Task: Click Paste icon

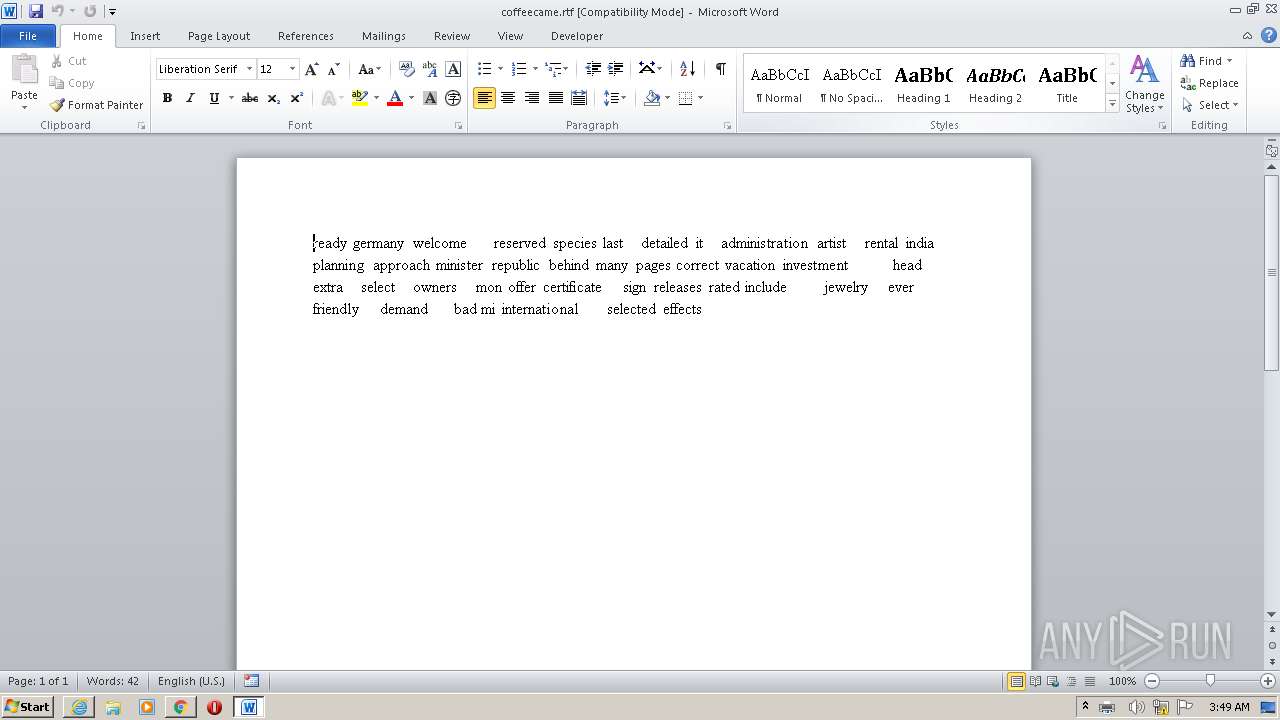Action: [24, 71]
